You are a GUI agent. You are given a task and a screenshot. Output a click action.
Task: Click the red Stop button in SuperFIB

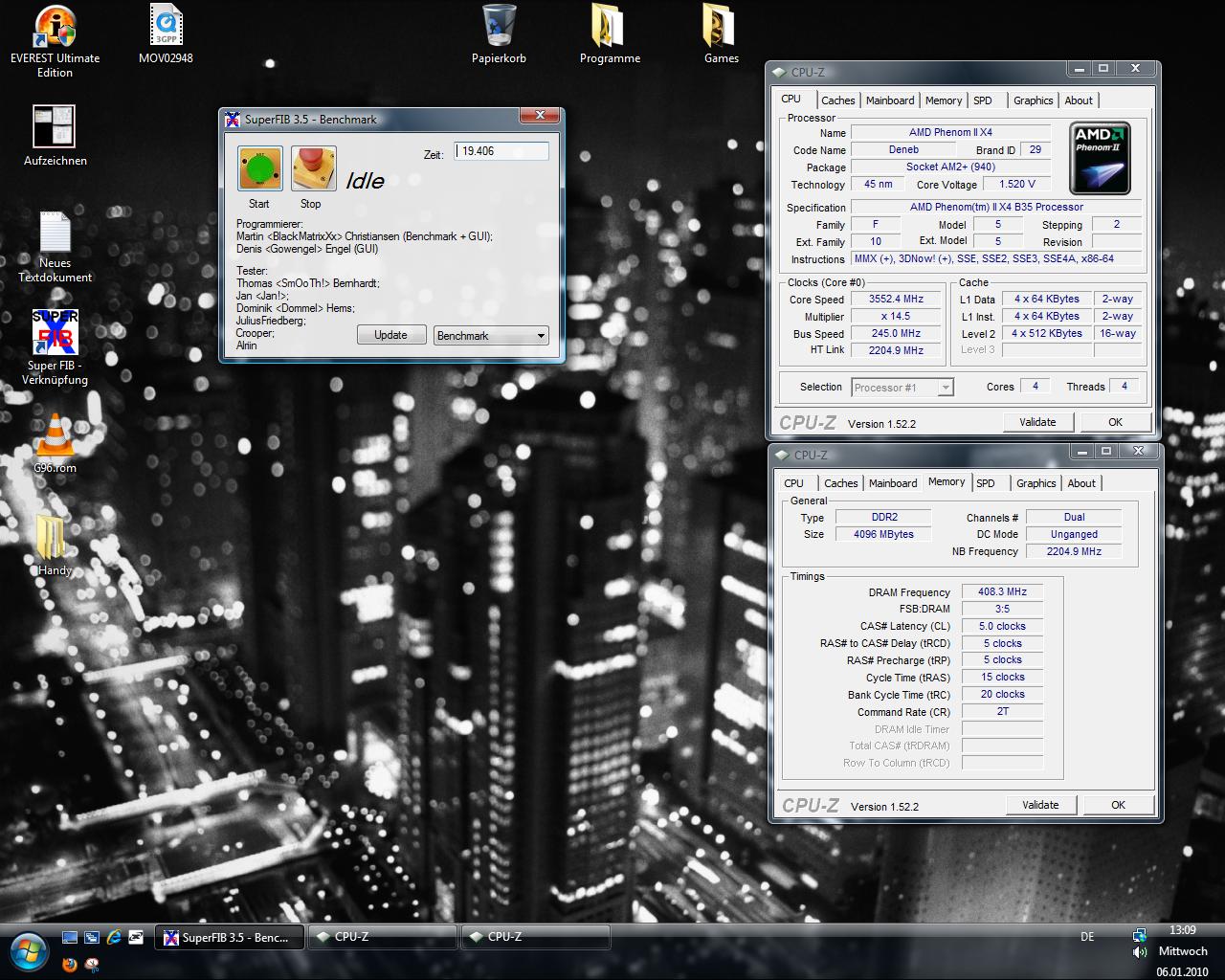coord(313,168)
